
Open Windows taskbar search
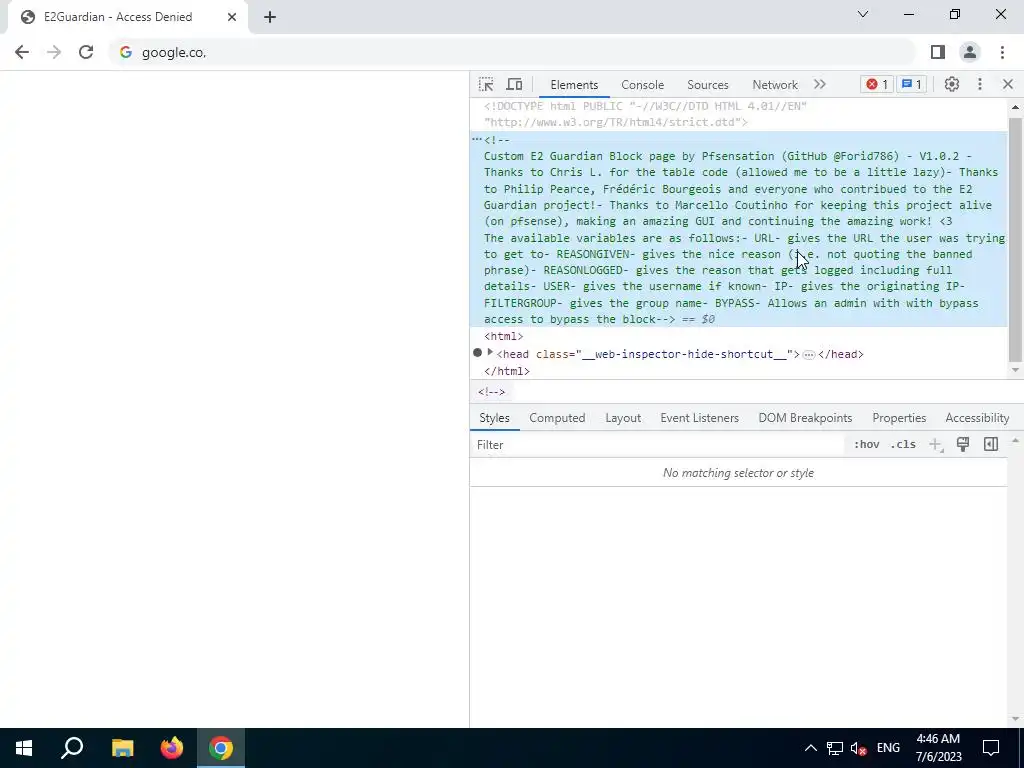(x=72, y=748)
